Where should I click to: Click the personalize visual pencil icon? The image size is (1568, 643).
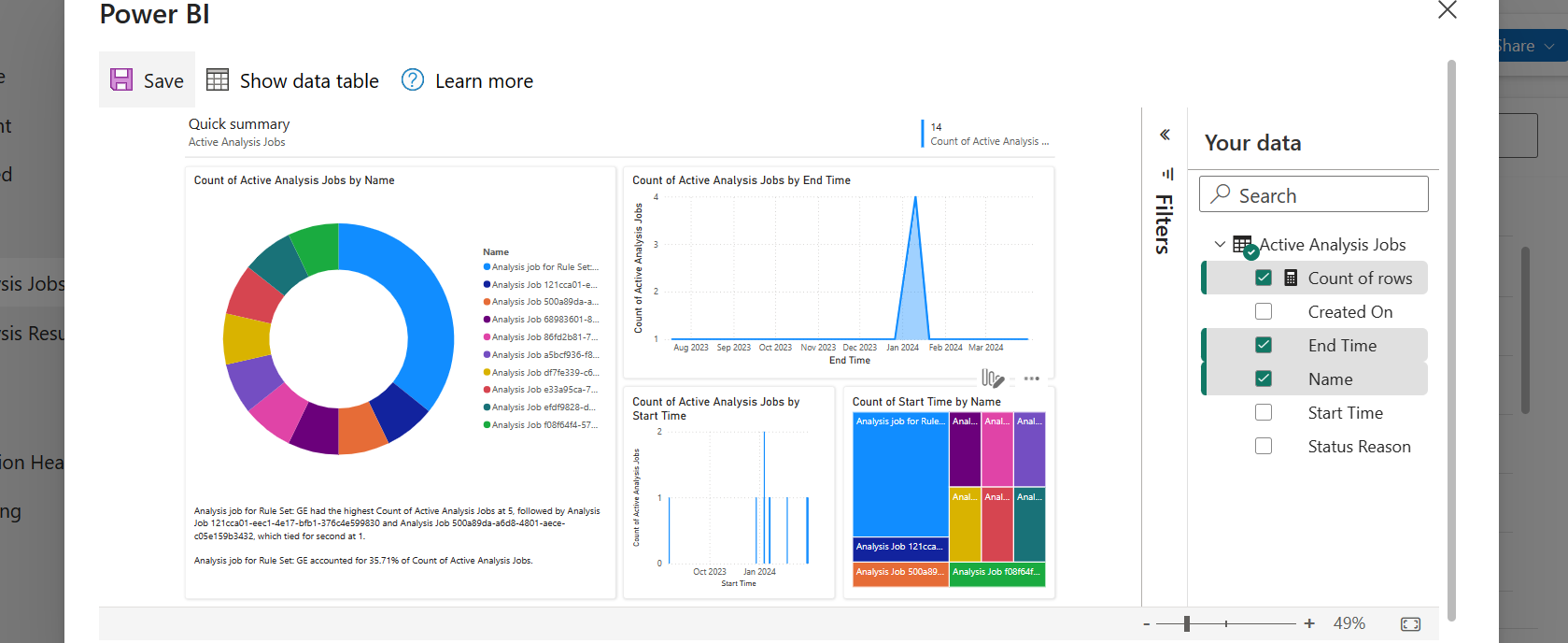point(992,379)
